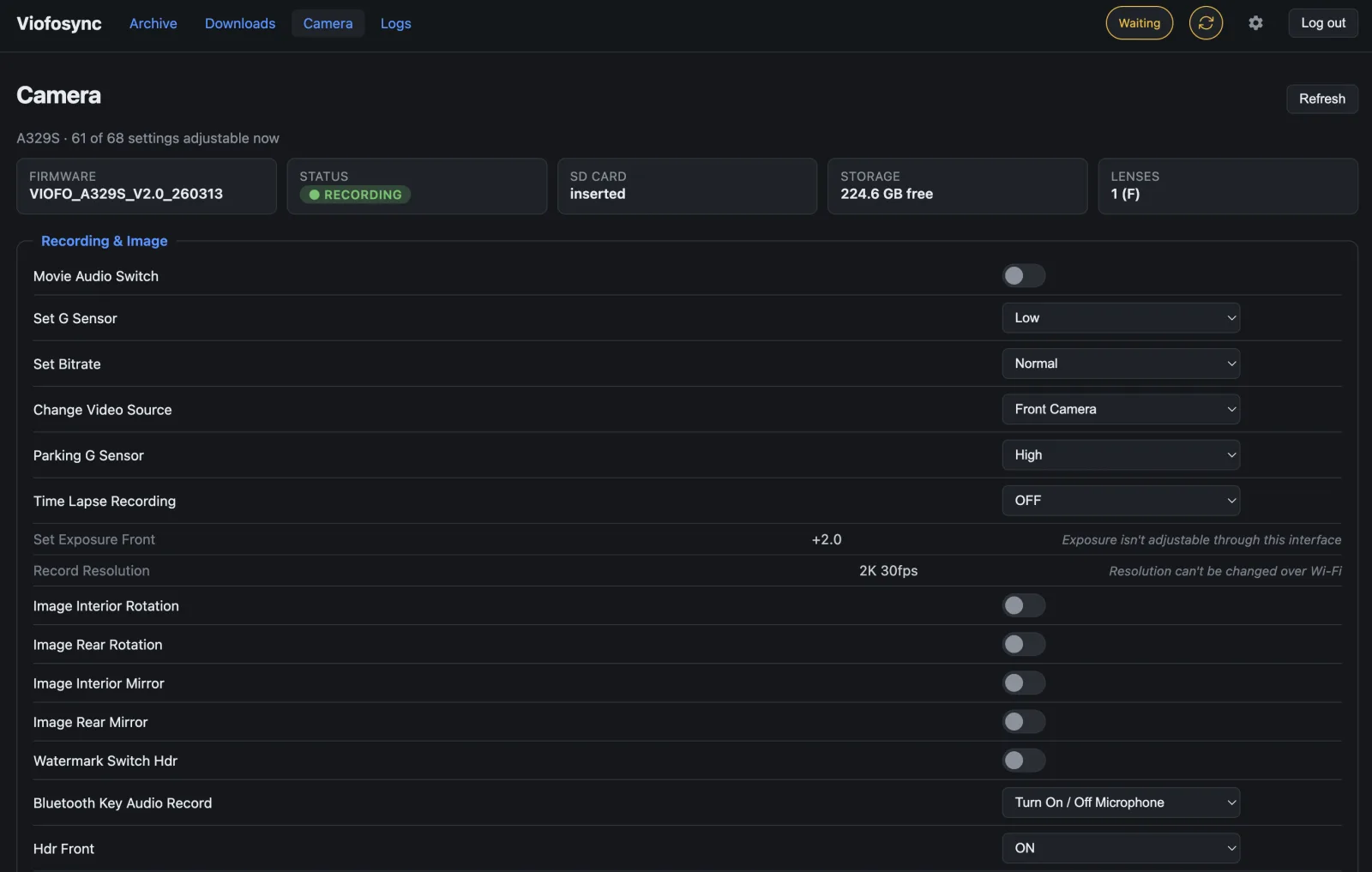Toggle Image Rear Rotation switch
The height and width of the screenshot is (872, 1372).
[x=1024, y=644]
